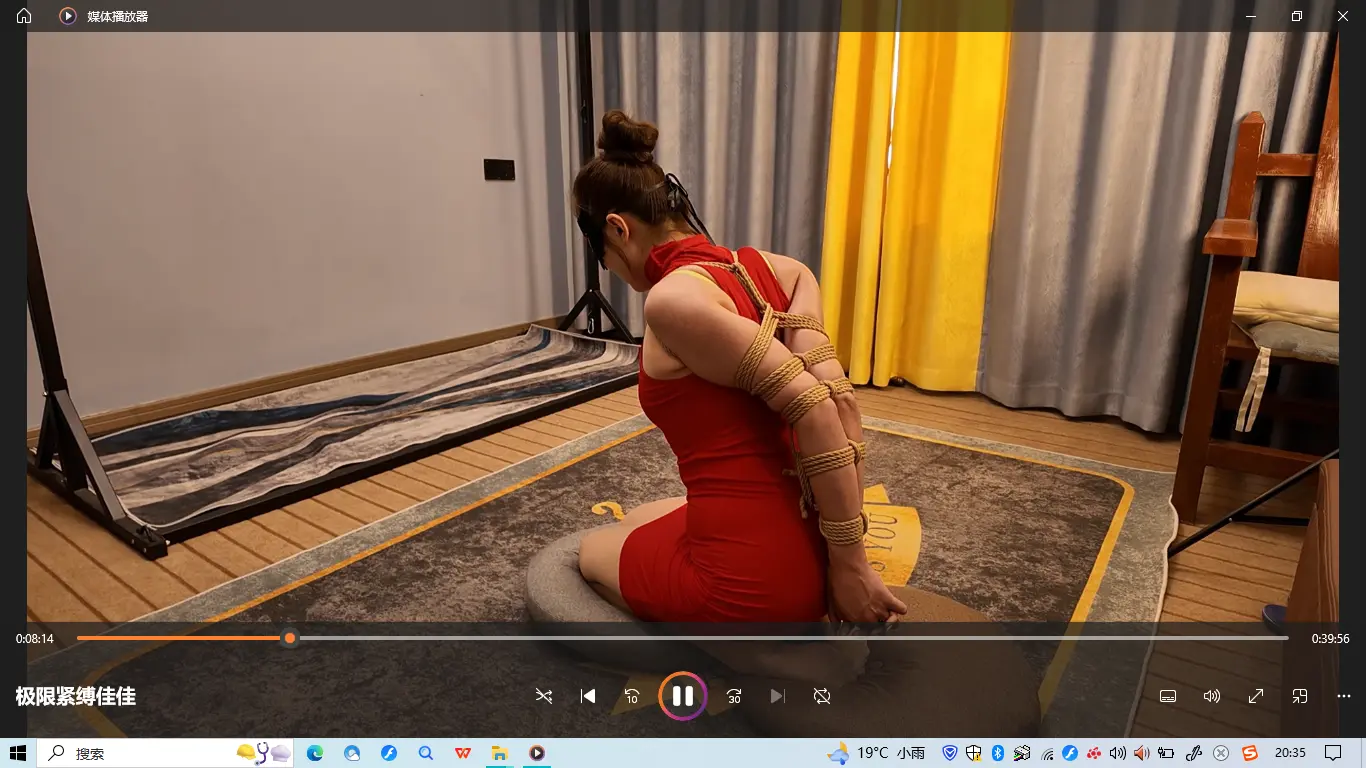Open WPS Office from the taskbar

pyautogui.click(x=463, y=753)
